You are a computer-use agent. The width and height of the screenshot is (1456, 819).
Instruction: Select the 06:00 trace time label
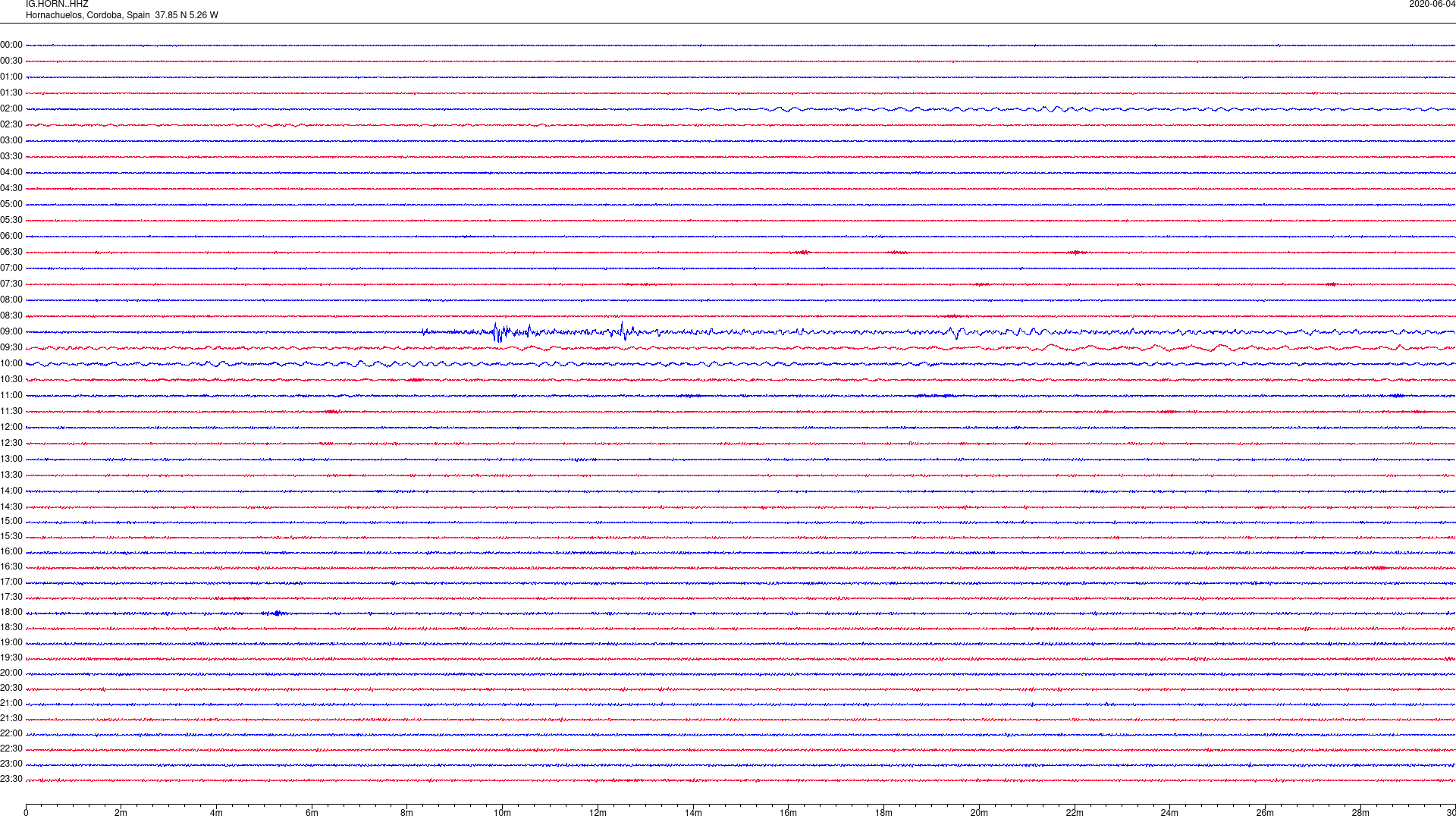pos(11,236)
